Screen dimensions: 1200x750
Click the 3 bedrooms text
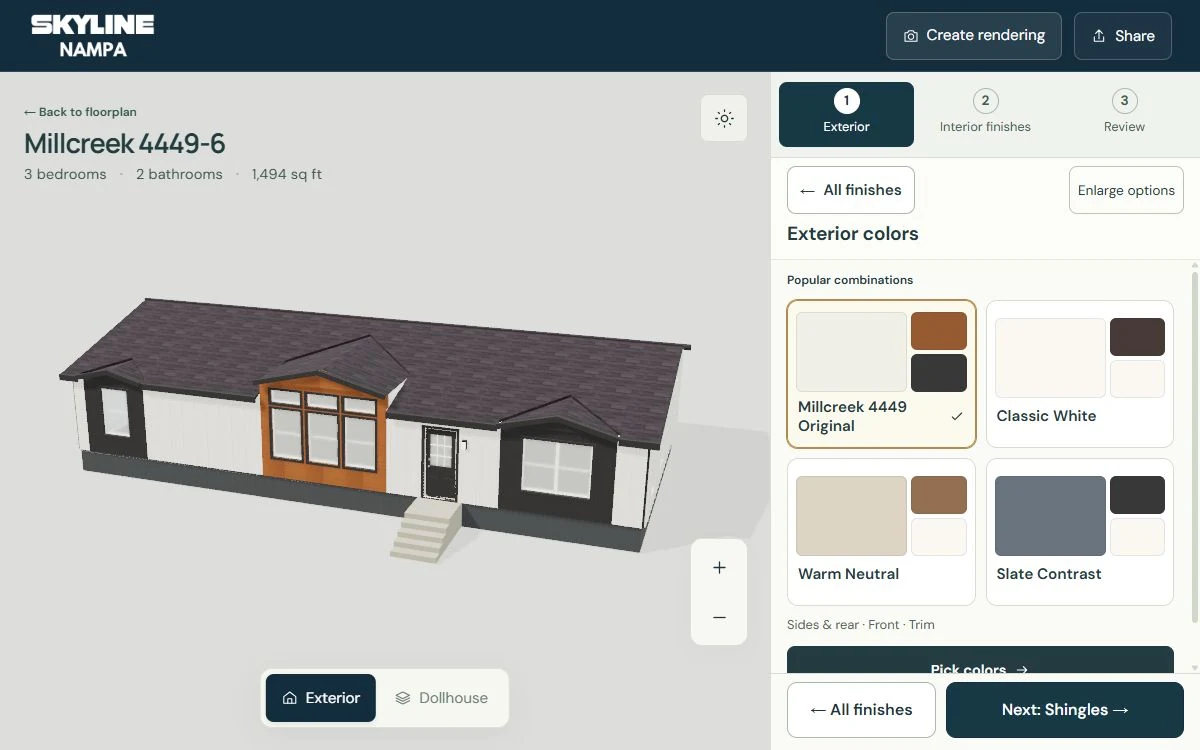tap(65, 174)
